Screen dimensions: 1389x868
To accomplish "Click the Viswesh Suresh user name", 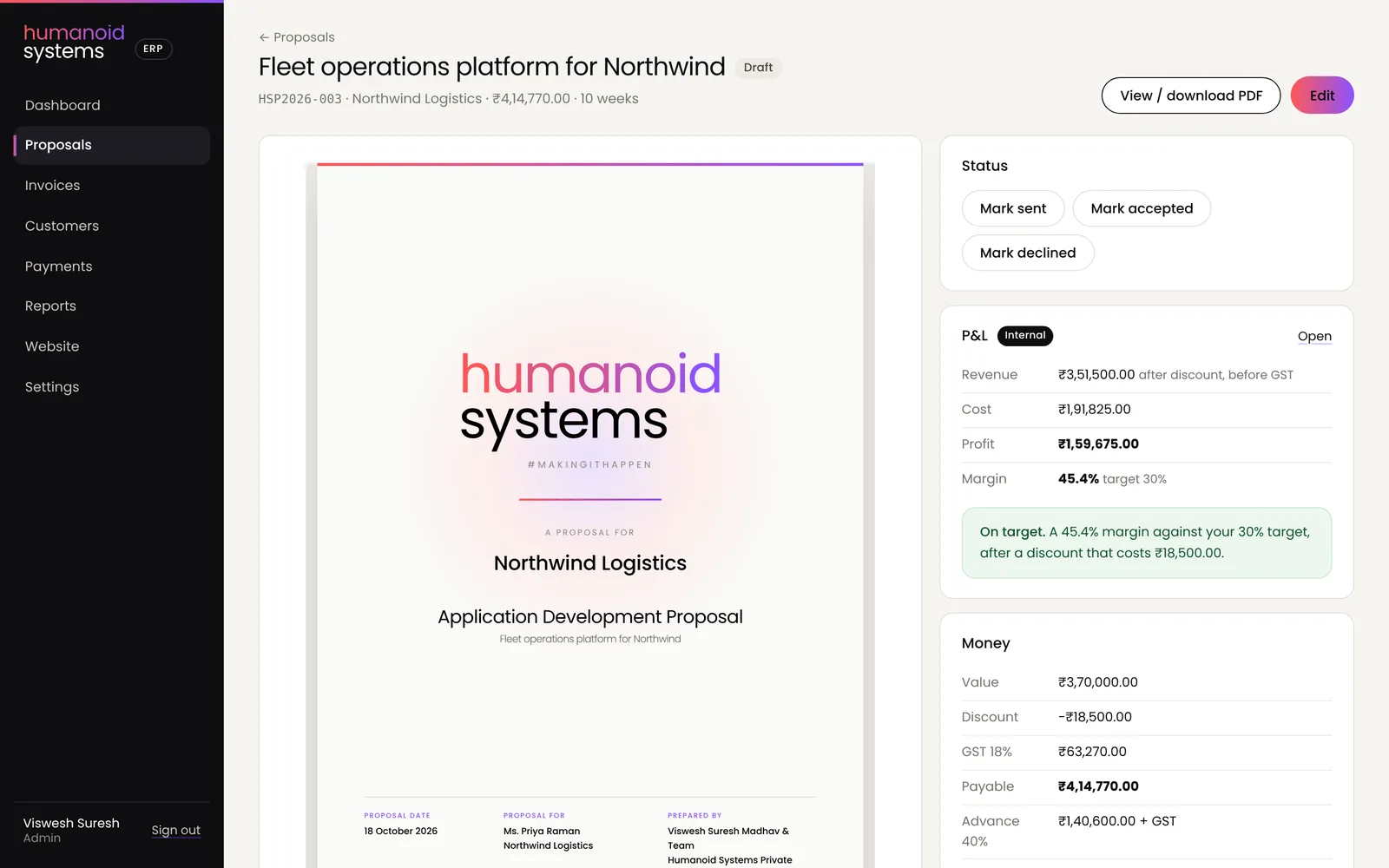I will [71, 823].
